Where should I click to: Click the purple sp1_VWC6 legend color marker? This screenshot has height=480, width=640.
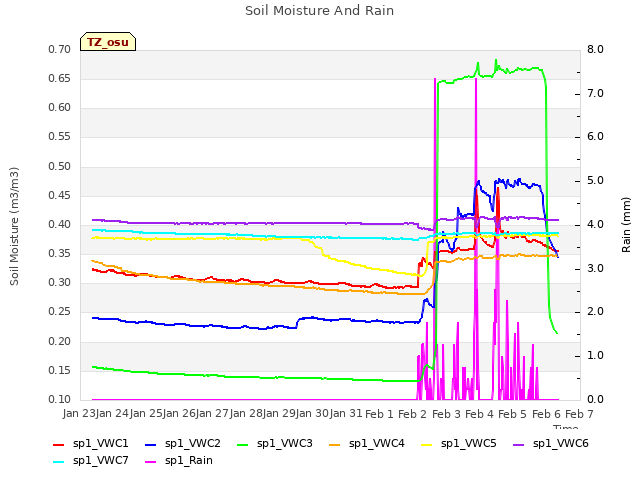pos(519,445)
